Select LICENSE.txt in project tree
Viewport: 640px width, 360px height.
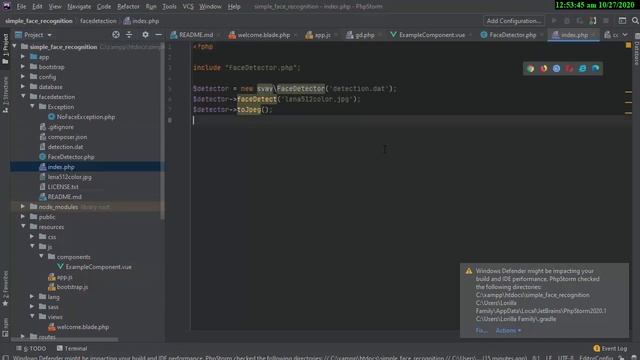point(63,187)
